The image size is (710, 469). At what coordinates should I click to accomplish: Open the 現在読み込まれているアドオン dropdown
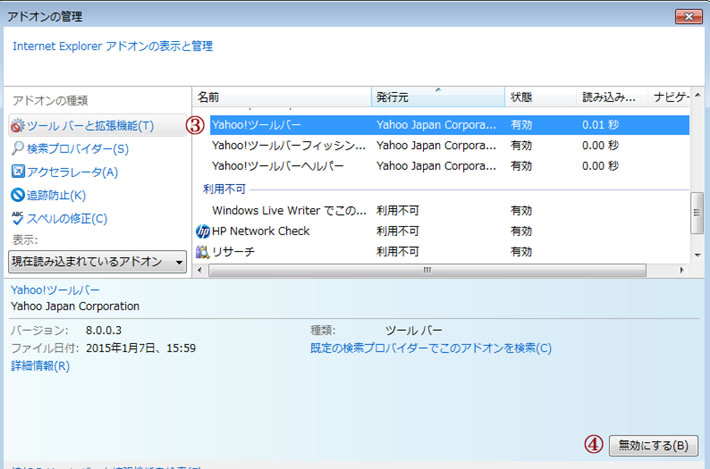pyautogui.click(x=97, y=262)
